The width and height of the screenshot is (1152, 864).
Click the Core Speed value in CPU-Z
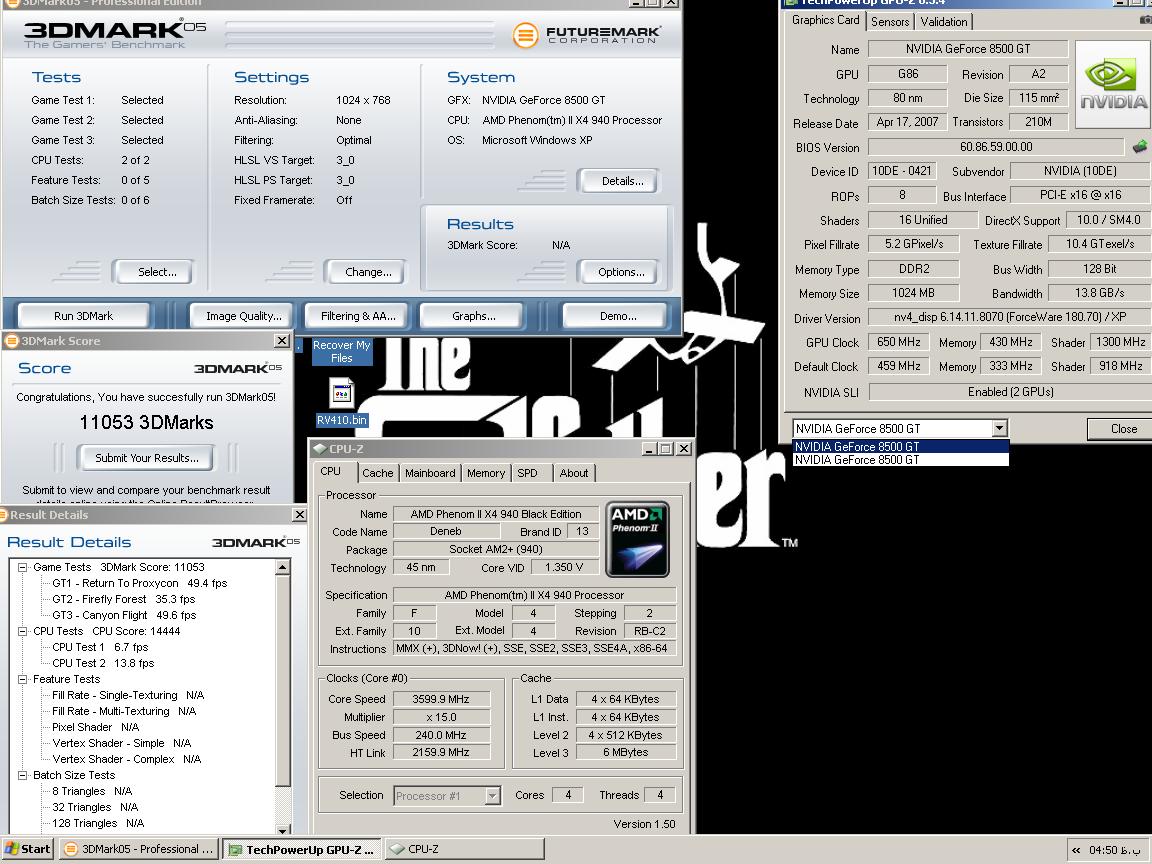441,699
